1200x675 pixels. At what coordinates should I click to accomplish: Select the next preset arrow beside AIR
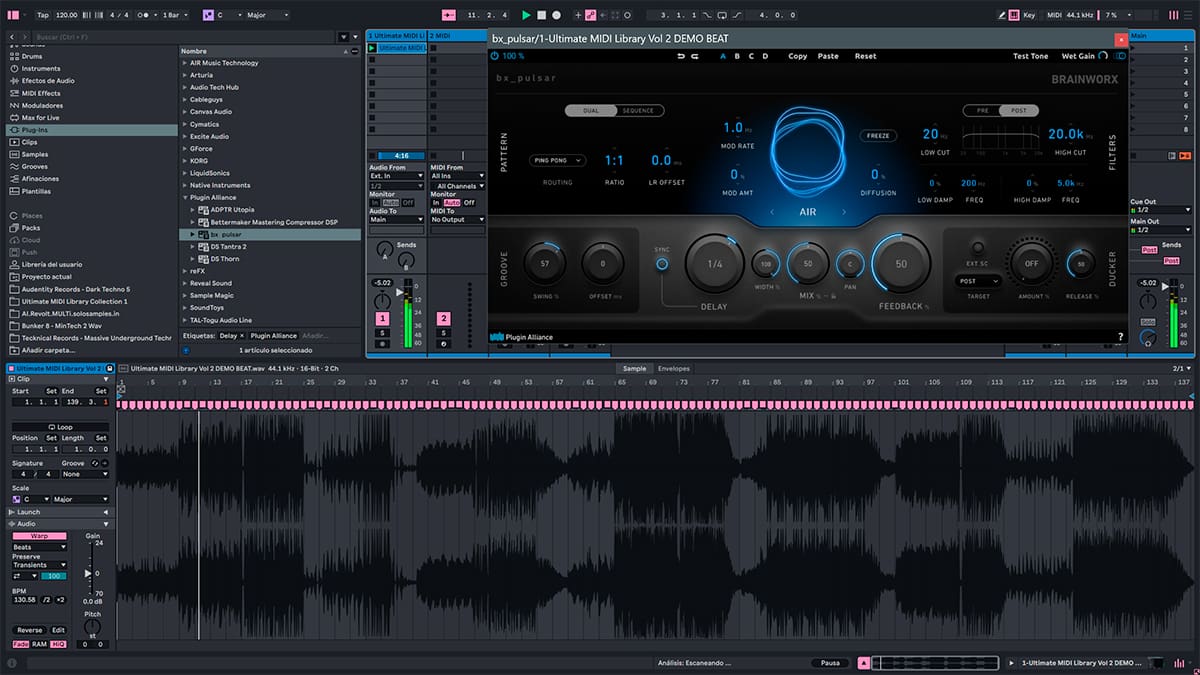pyautogui.click(x=844, y=212)
